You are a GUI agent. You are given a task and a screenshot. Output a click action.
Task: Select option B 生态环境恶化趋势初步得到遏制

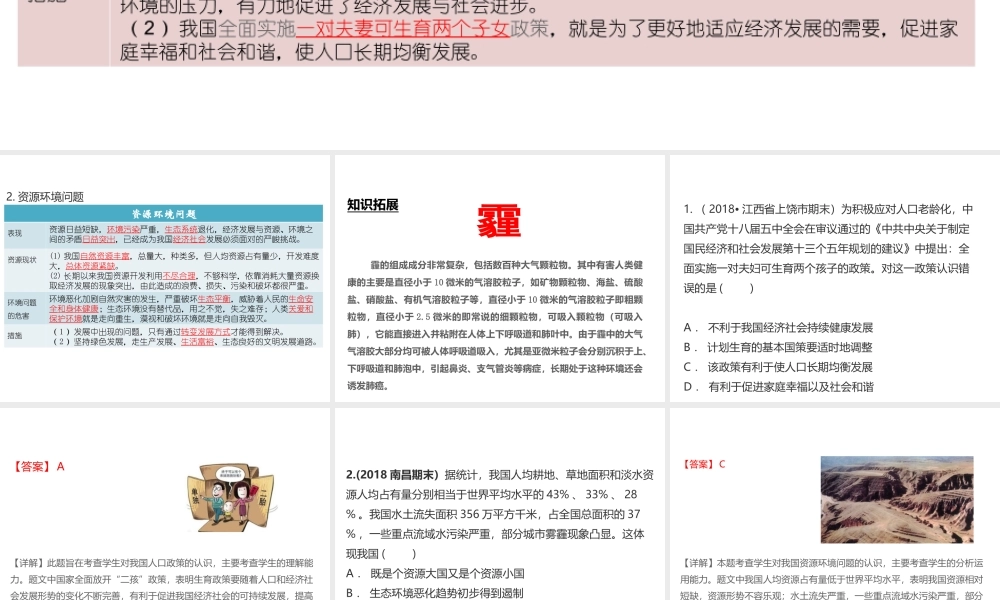coord(435,593)
